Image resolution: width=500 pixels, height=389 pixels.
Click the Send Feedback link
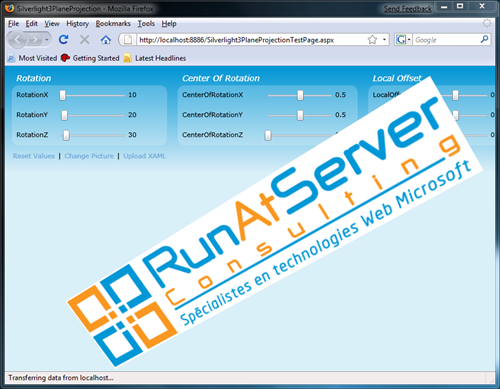click(x=407, y=9)
